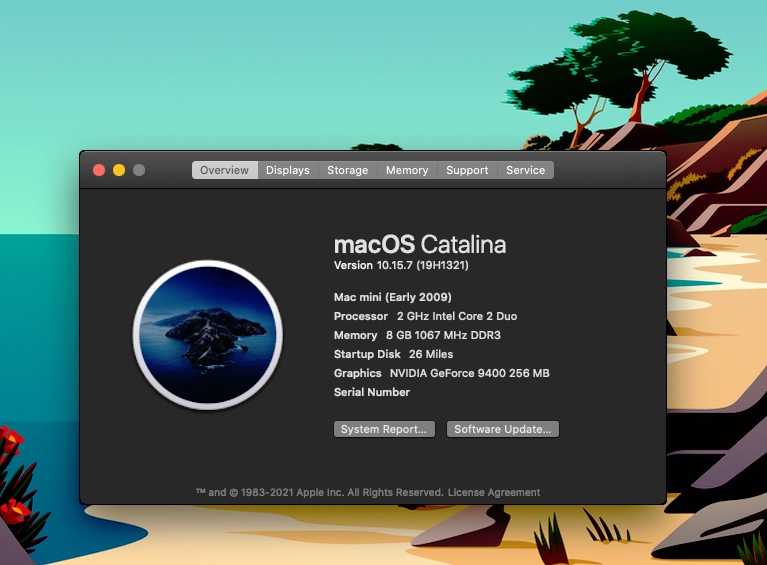Switch to the Overview tab
This screenshot has width=767, height=565.
(x=225, y=170)
